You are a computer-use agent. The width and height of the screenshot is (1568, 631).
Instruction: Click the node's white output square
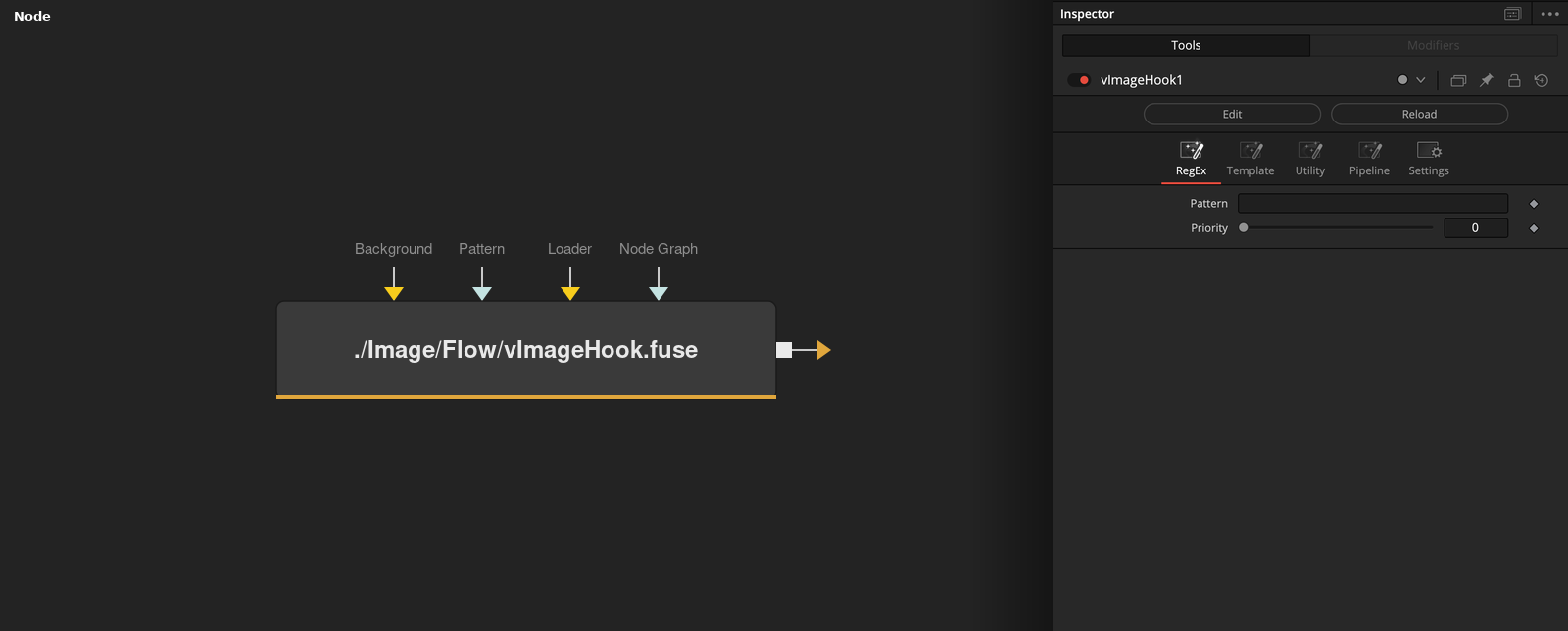(x=784, y=350)
